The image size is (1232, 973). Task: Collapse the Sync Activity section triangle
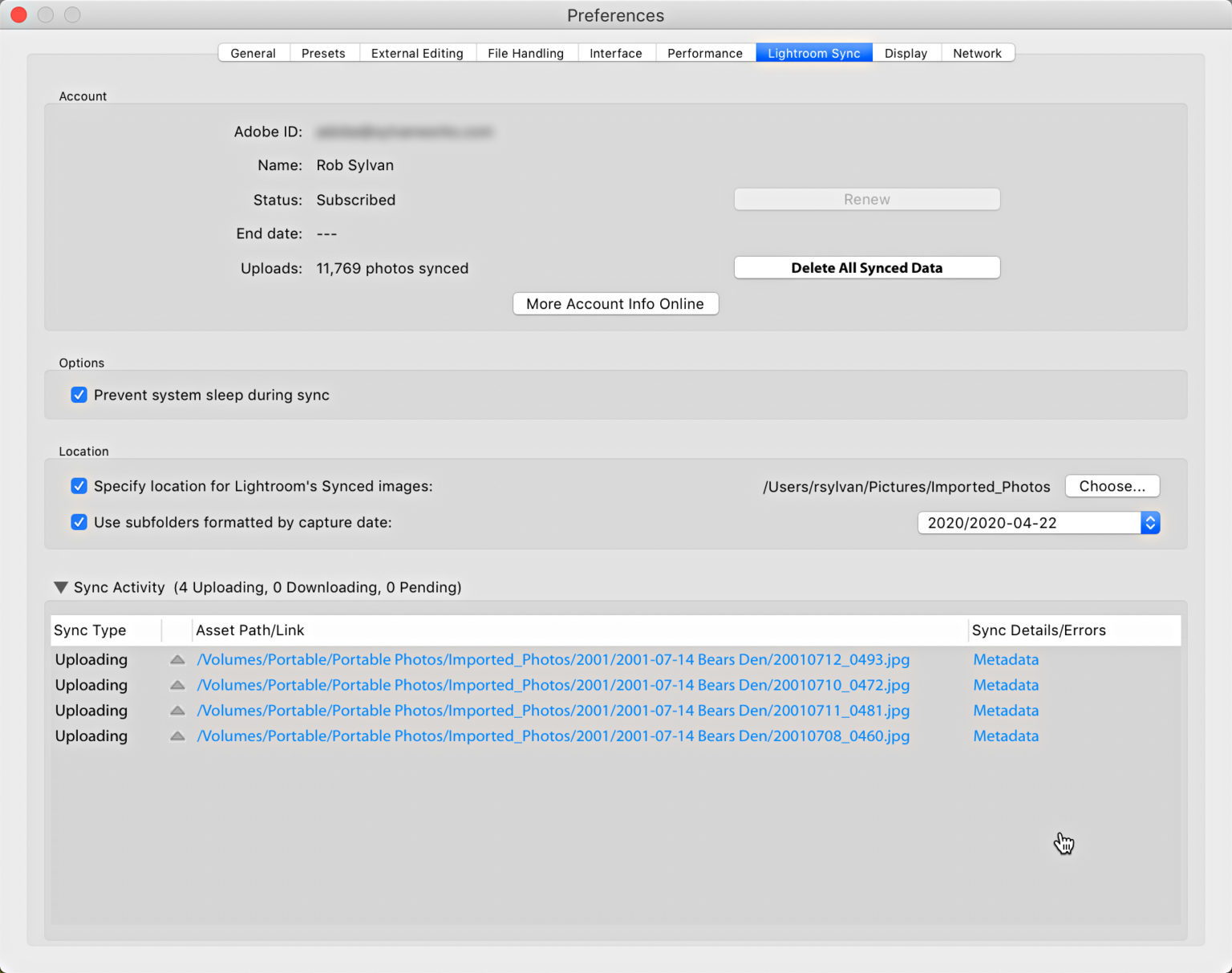click(x=60, y=587)
